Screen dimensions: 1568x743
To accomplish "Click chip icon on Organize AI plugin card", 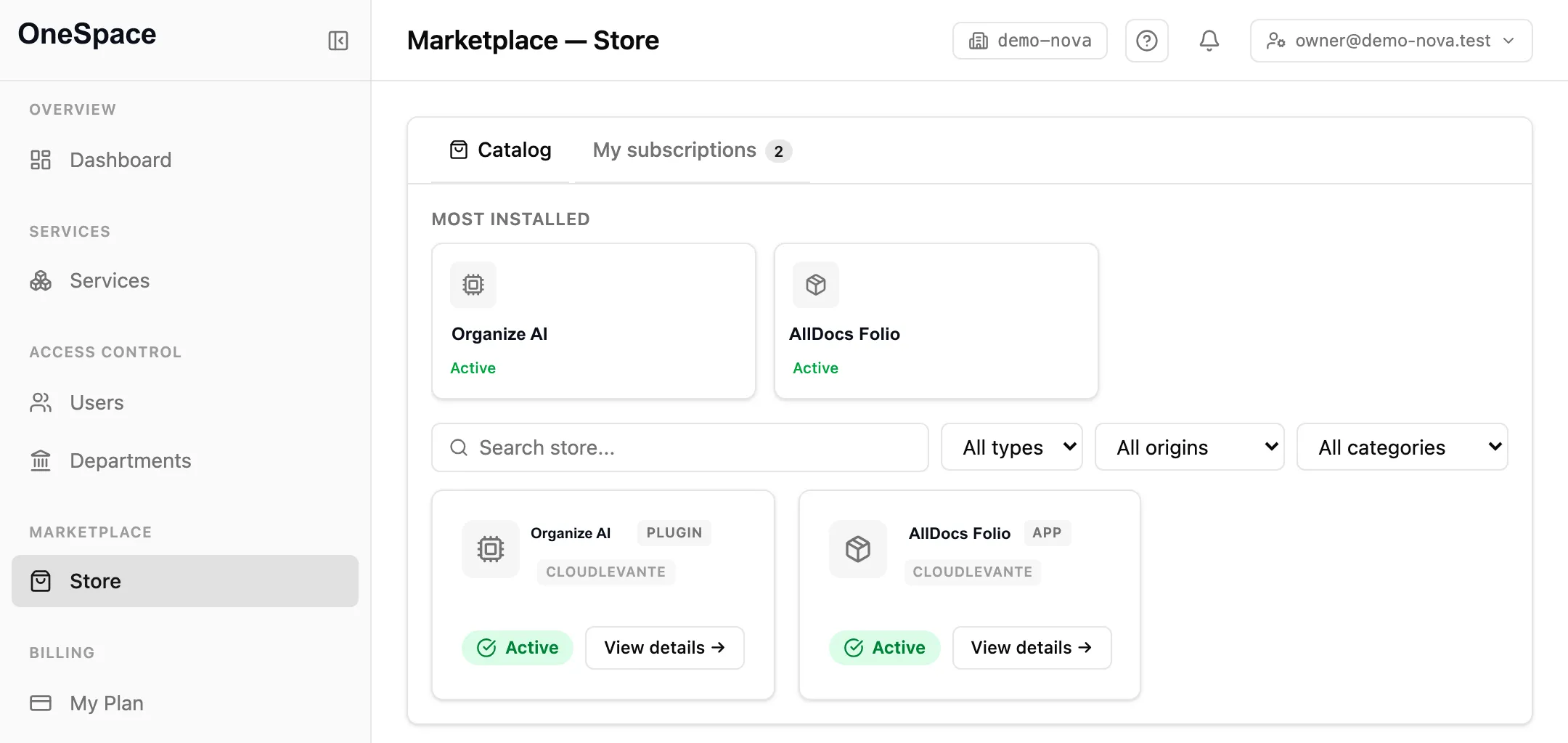I will (x=491, y=549).
